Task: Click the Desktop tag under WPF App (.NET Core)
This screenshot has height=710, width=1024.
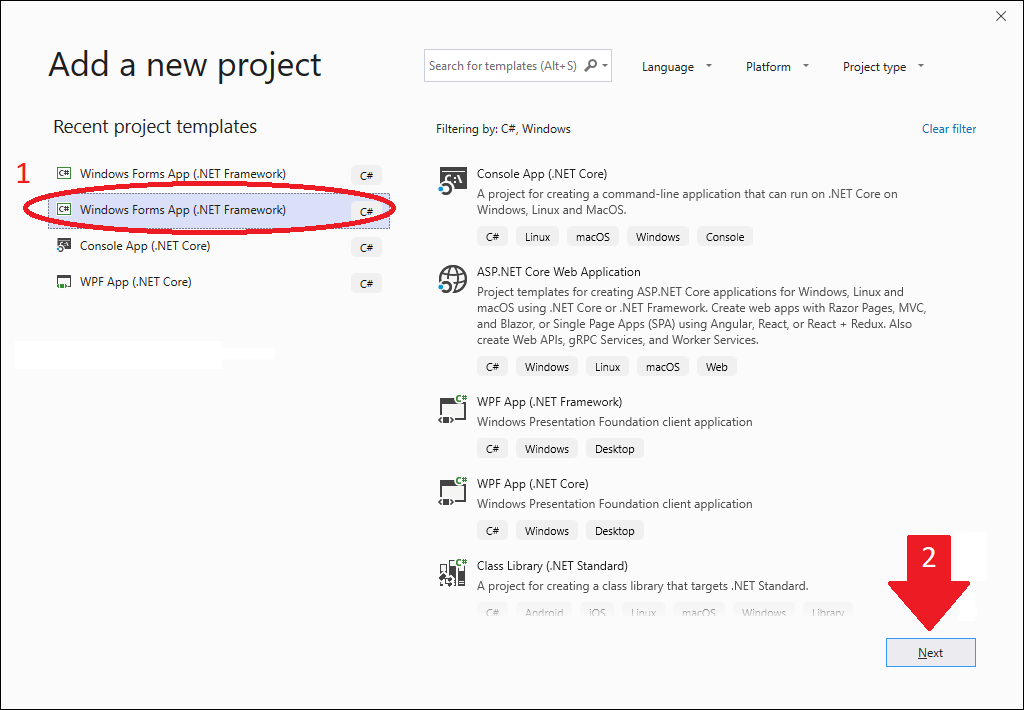Action: [615, 531]
